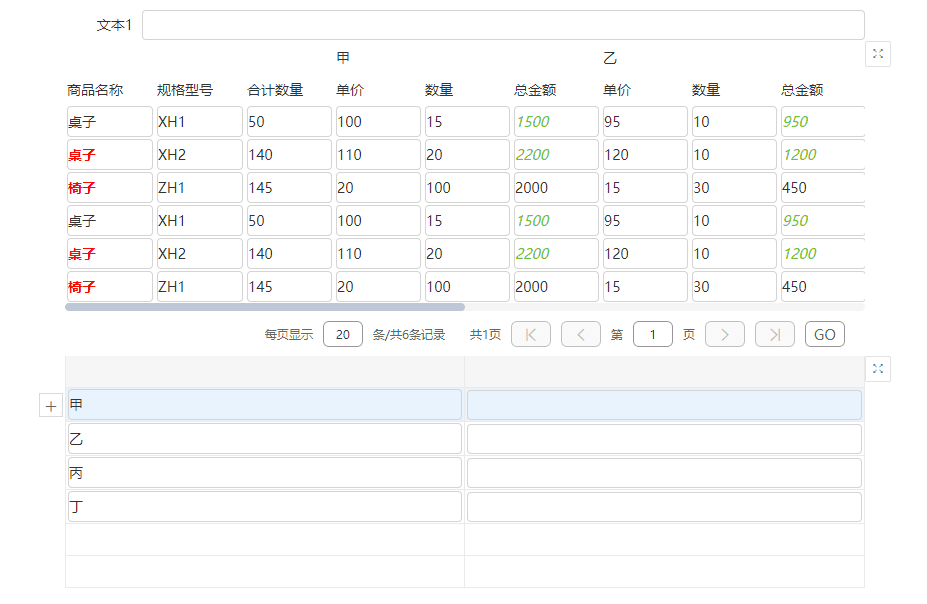Click the table's horizontal scrollbar
The width and height of the screenshot is (927, 604).
tap(265, 307)
